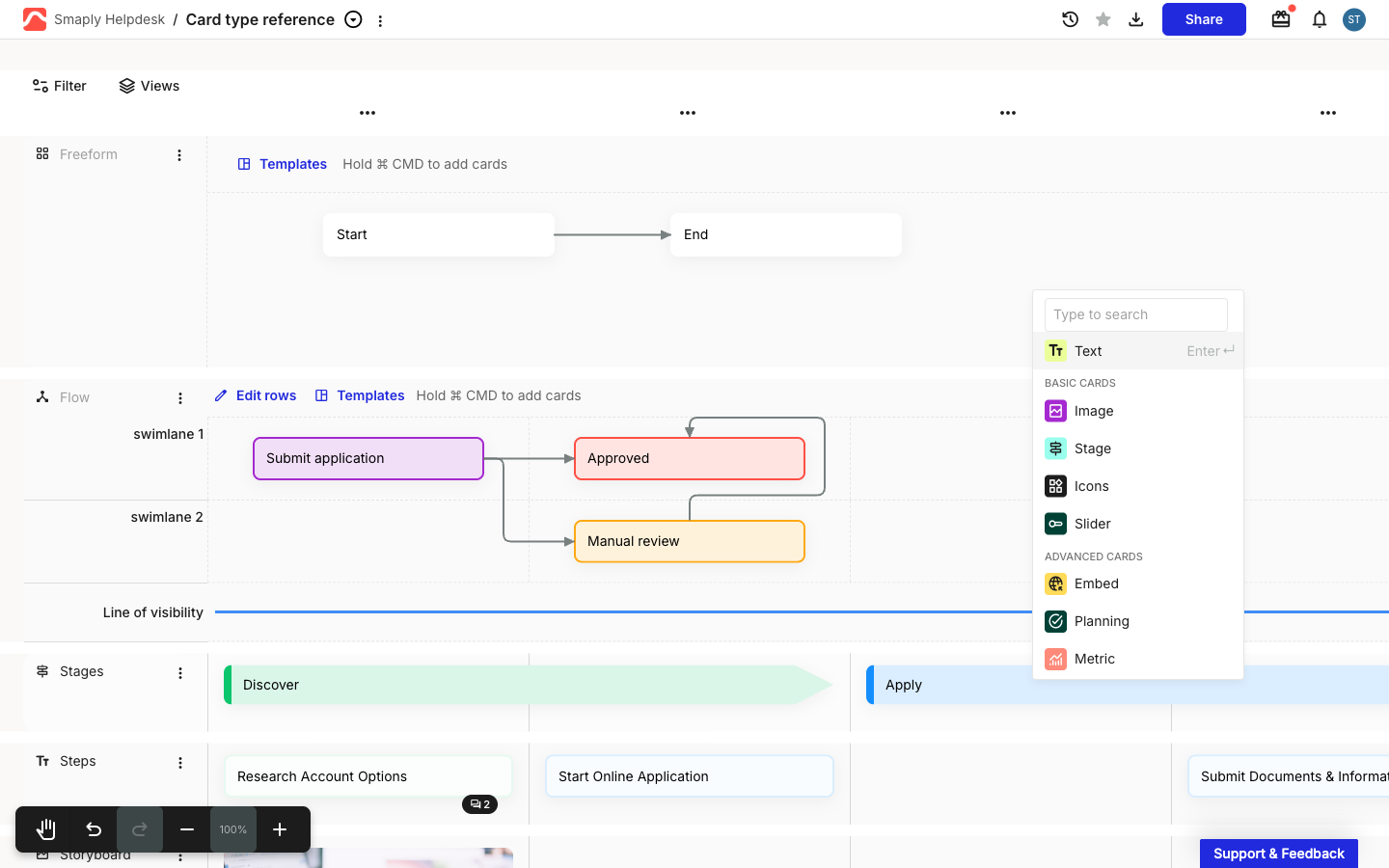Choose the Stage card type
The image size is (1389, 868).
[1138, 448]
